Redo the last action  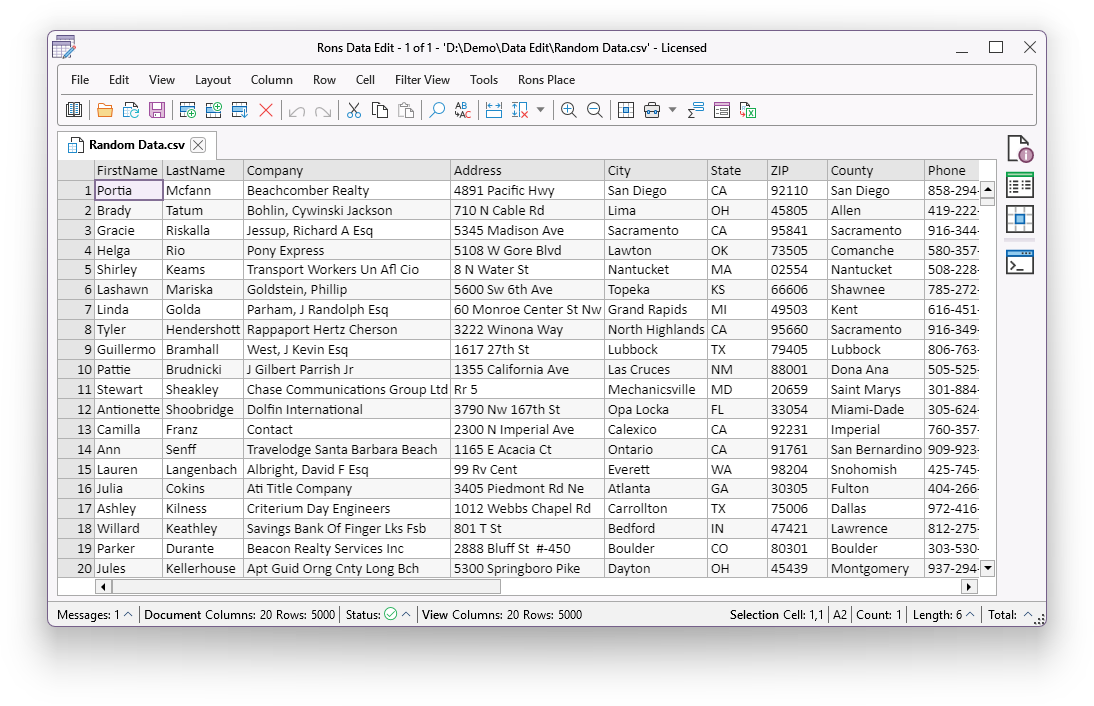click(322, 110)
